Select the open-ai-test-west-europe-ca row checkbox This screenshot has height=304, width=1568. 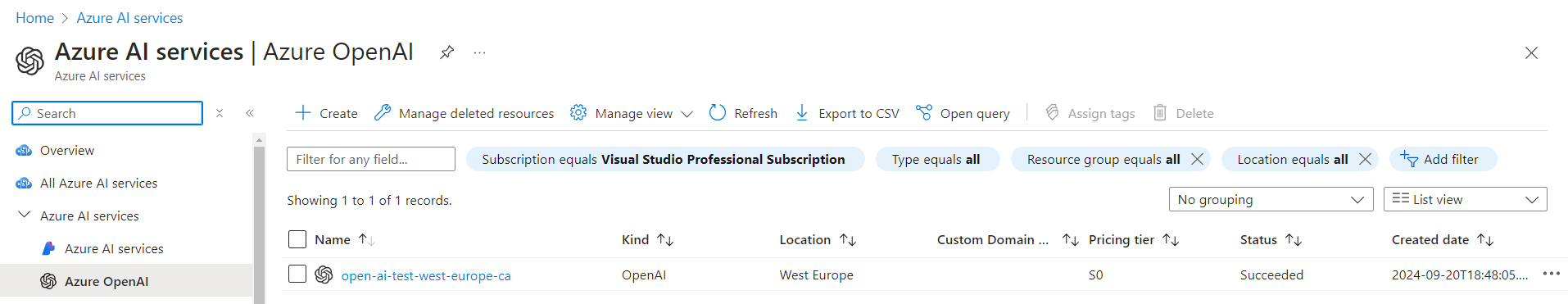coord(297,274)
